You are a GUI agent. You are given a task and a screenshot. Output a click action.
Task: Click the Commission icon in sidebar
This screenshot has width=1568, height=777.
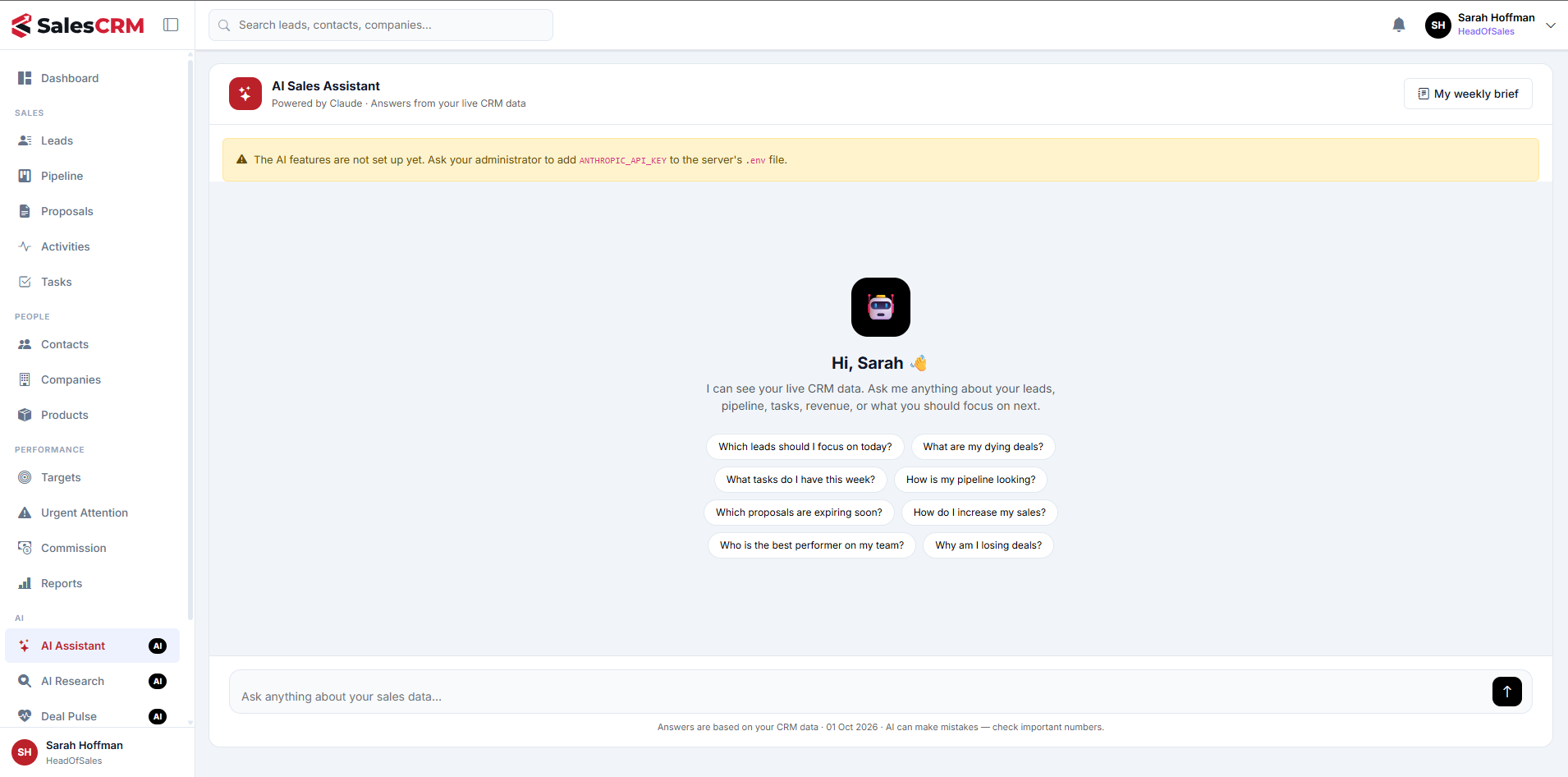point(25,548)
